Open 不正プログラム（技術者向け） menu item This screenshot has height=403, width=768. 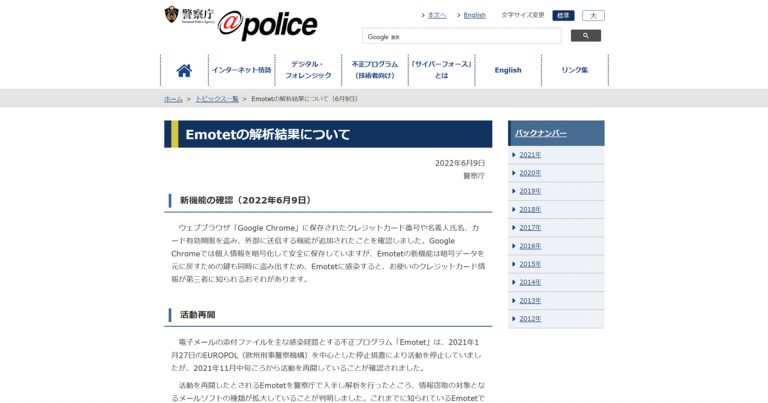pos(374,70)
